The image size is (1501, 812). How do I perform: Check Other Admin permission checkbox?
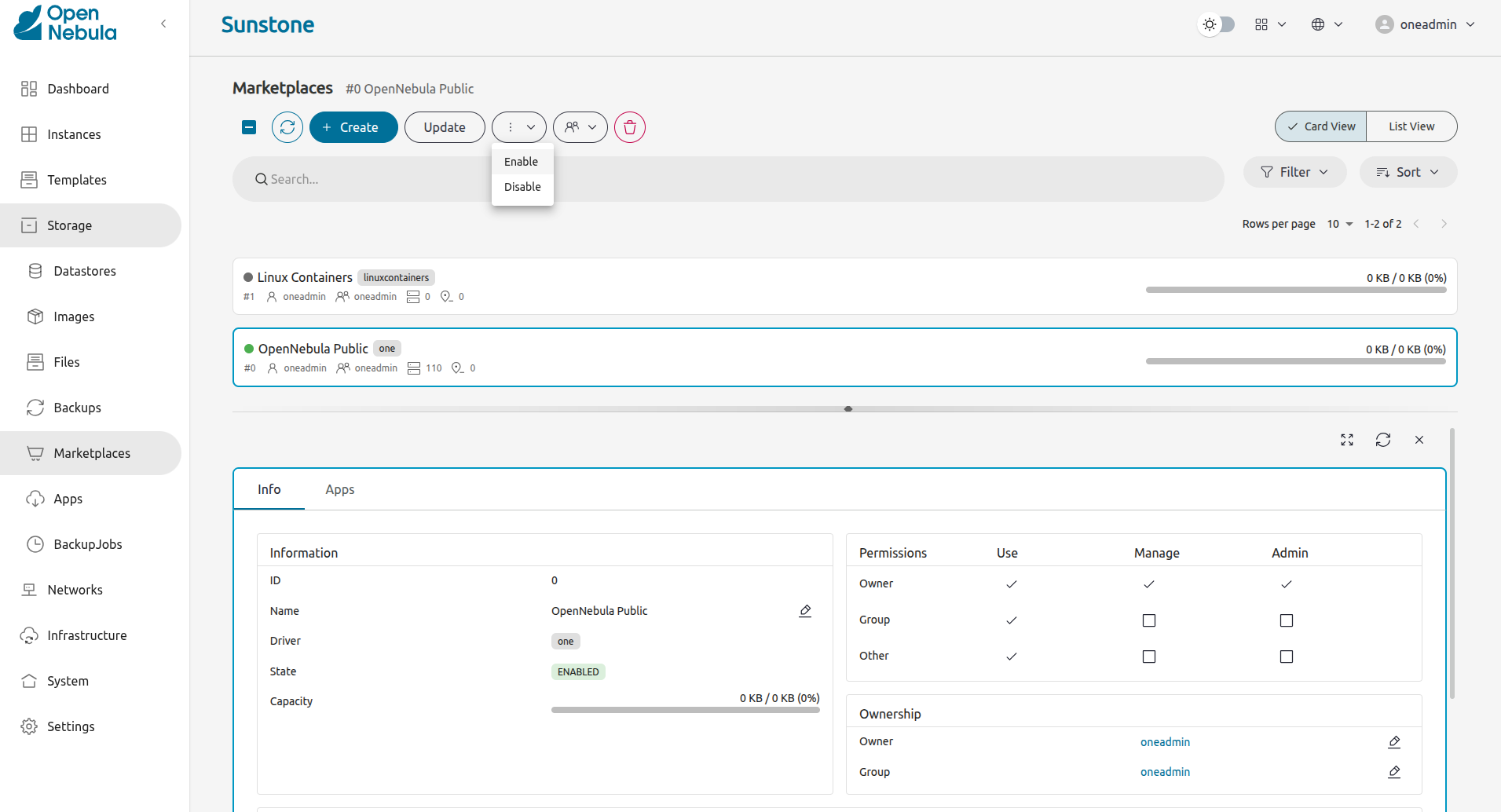click(1286, 656)
